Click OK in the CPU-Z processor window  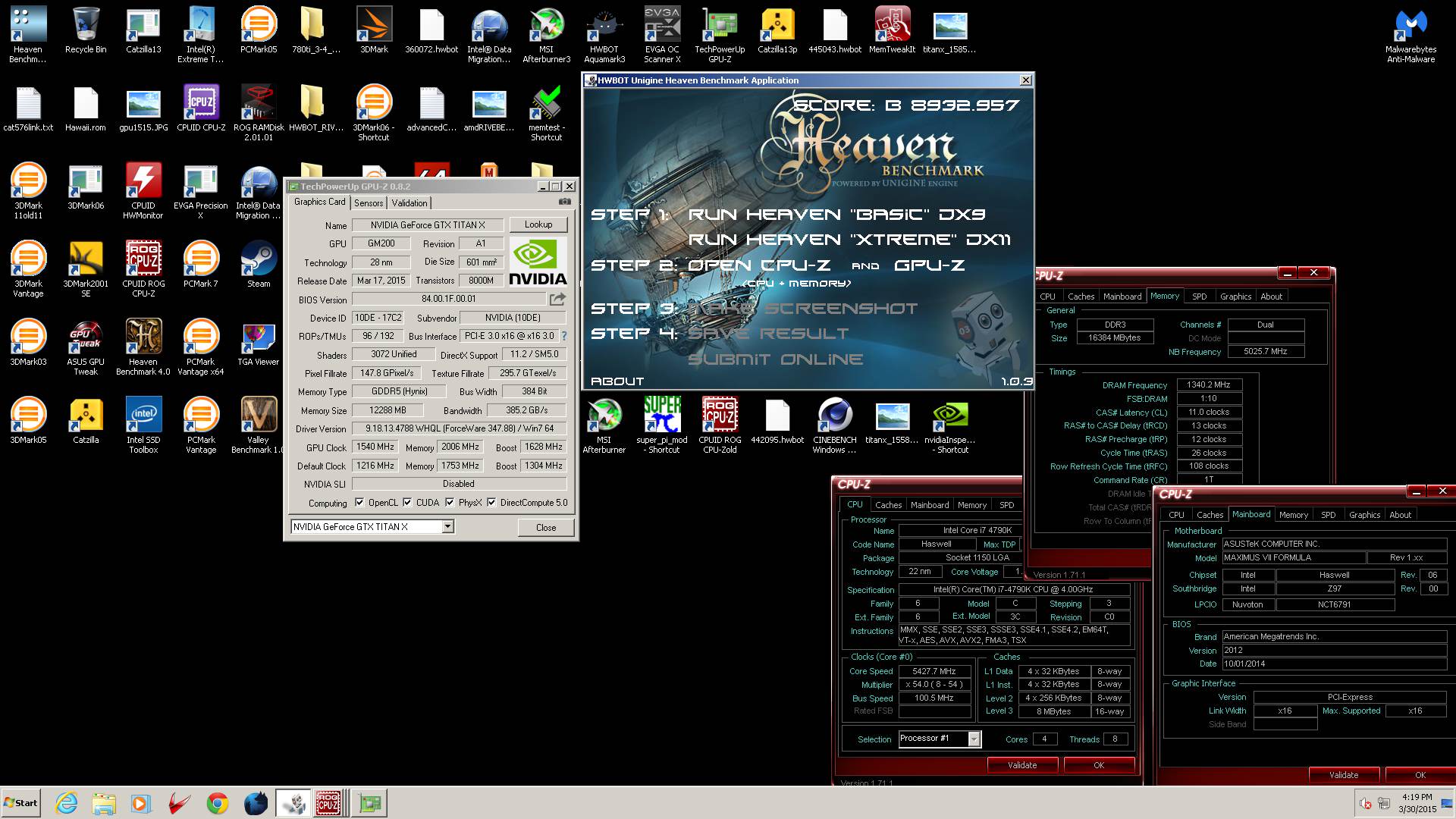point(1099,765)
